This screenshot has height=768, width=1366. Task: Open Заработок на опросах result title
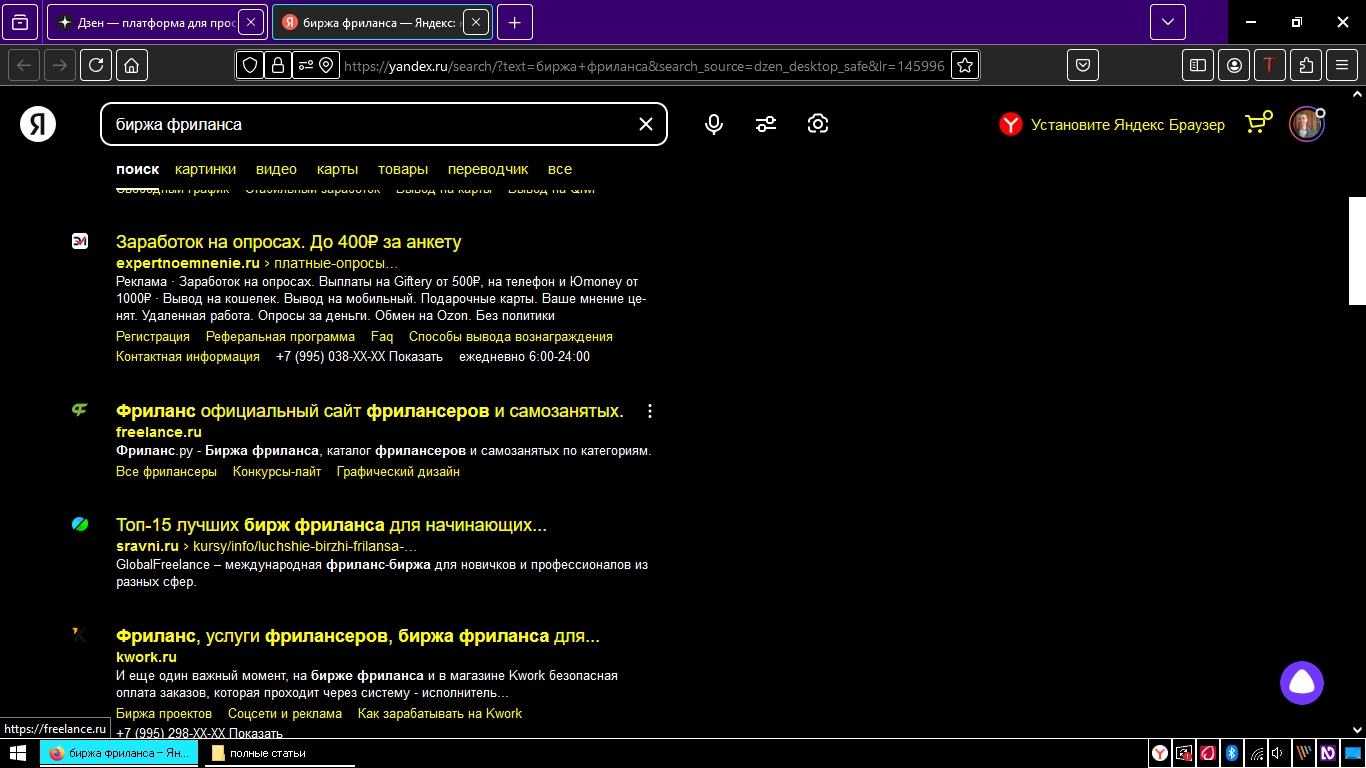click(289, 242)
